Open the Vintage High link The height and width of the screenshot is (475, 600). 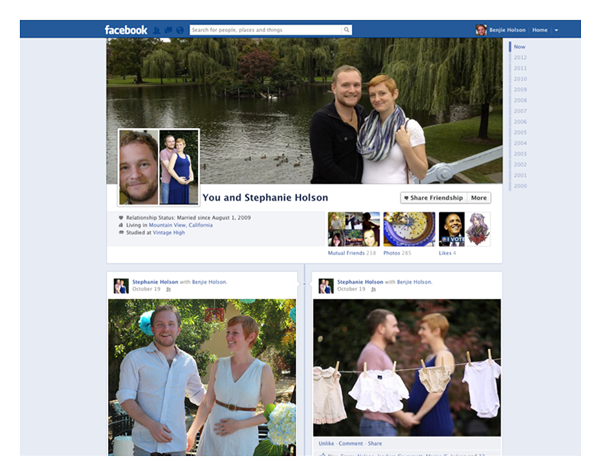[x=169, y=232]
